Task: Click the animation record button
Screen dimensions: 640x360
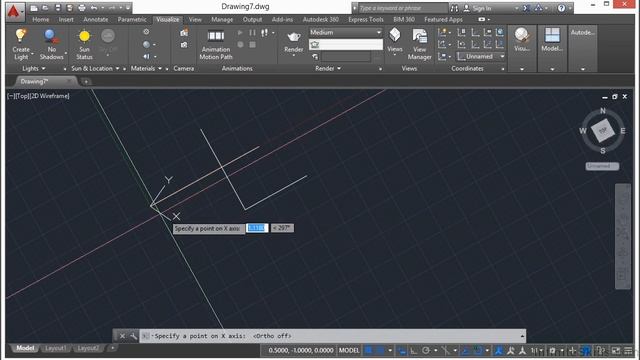Action: click(x=240, y=44)
